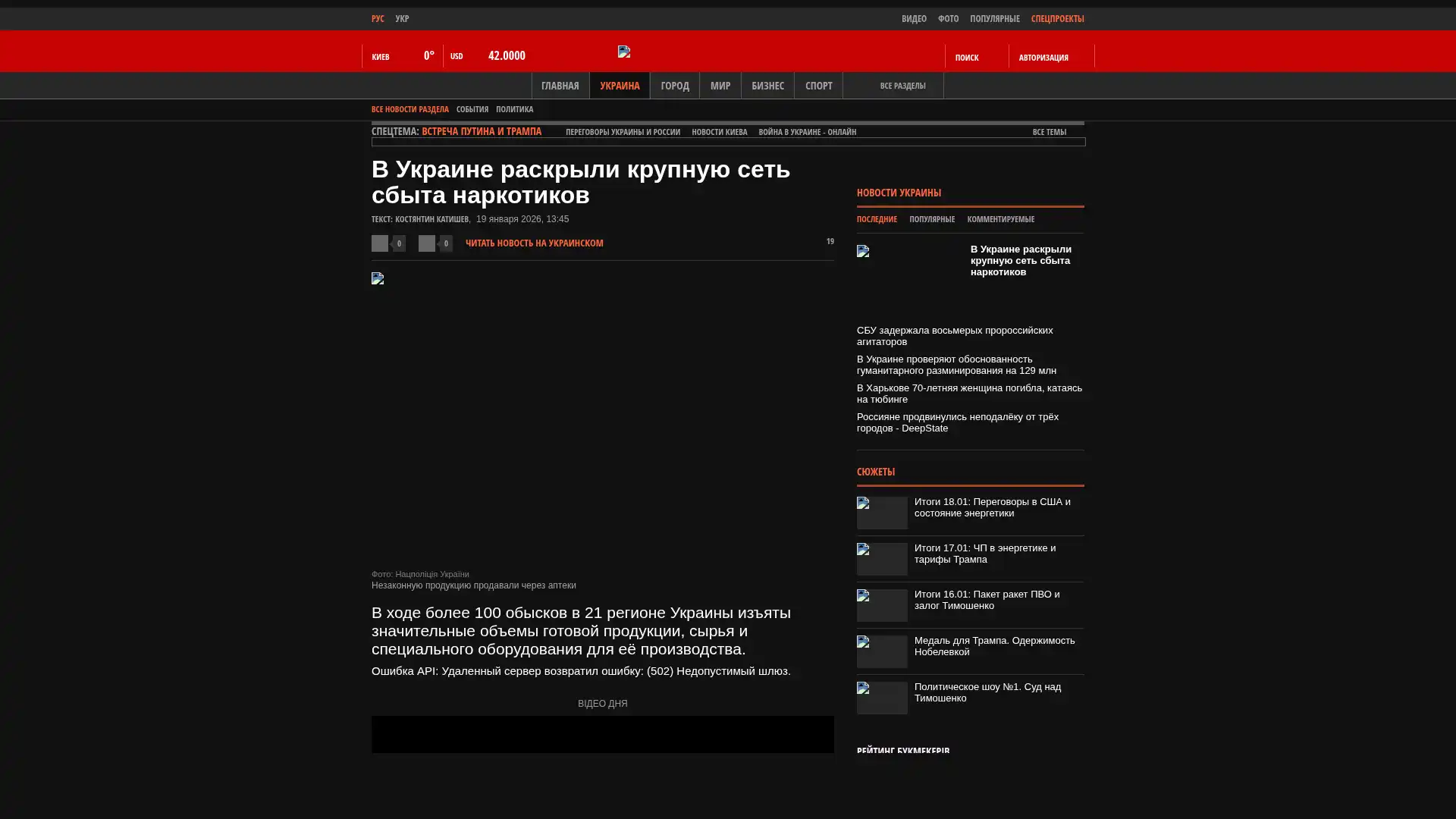Switch site language to УКР
Viewport: 1456px width, 819px height.
tap(402, 19)
